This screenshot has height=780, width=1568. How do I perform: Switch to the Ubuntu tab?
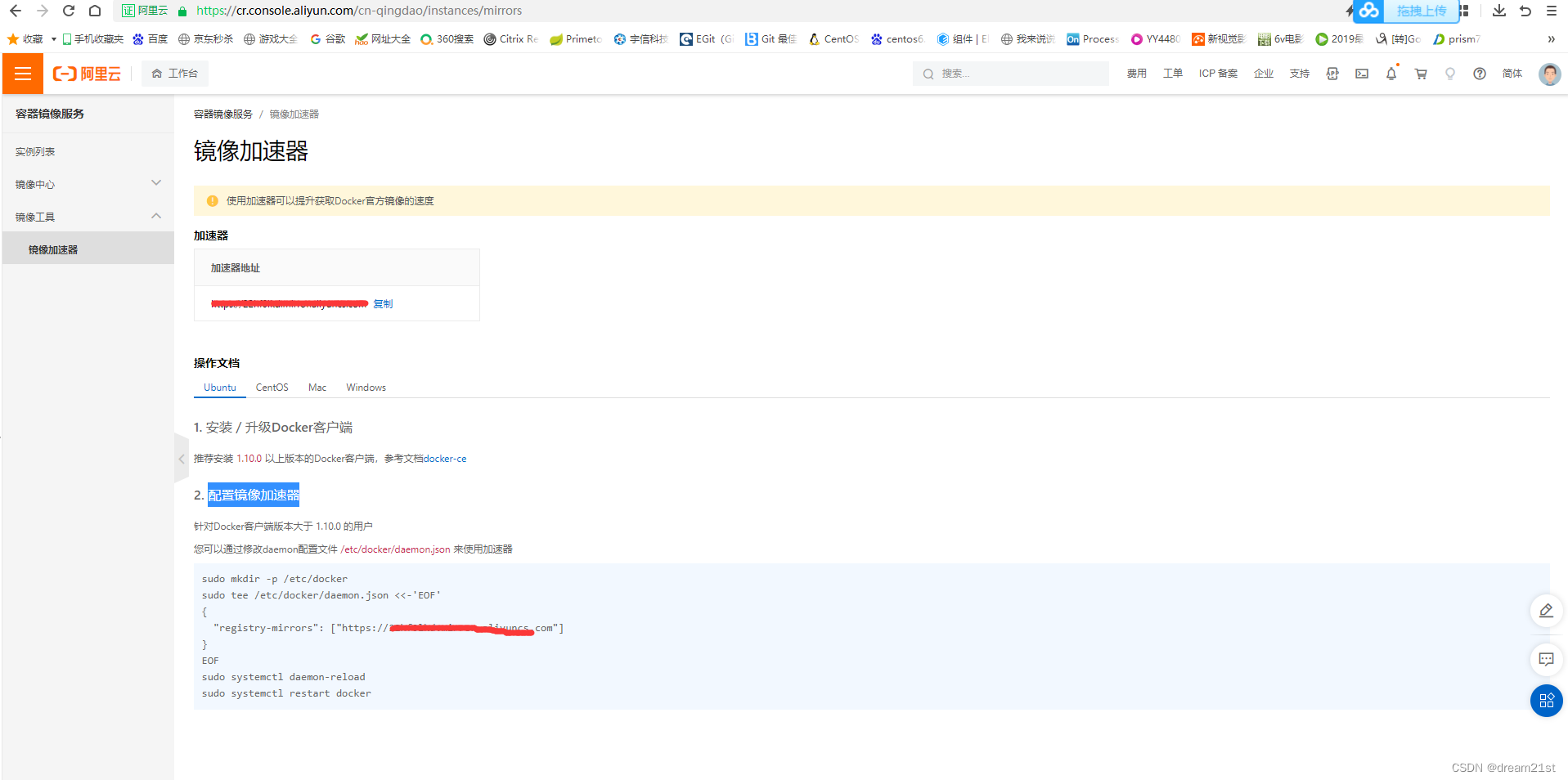coord(220,388)
